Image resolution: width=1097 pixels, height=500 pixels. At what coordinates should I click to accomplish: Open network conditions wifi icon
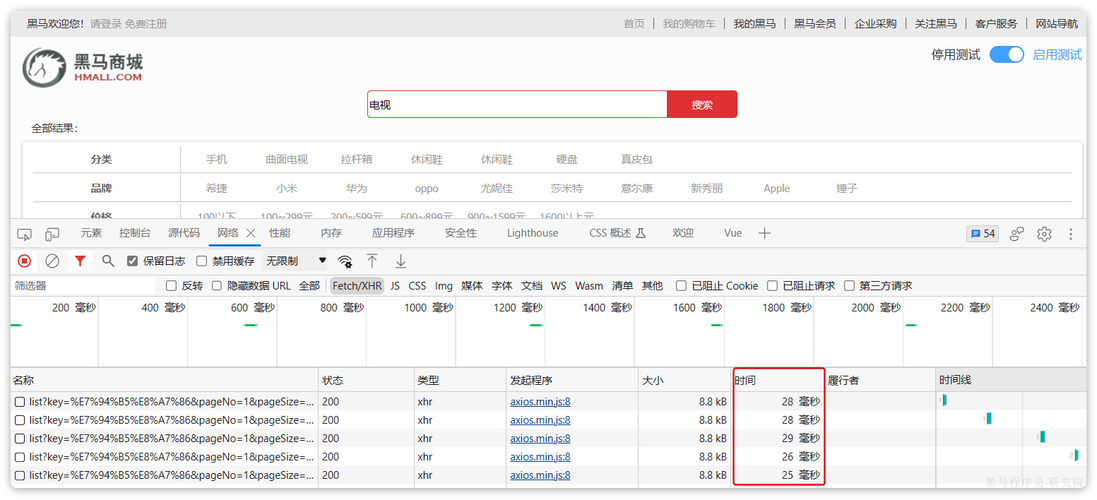tap(345, 262)
